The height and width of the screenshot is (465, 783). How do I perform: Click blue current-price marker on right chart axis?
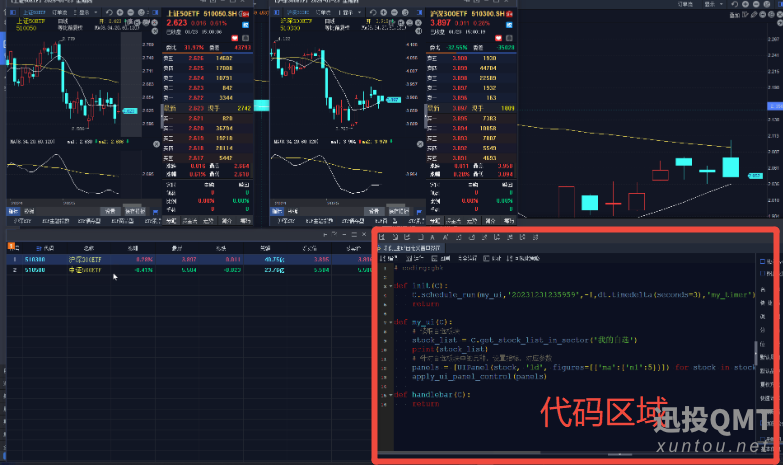tap(775, 106)
